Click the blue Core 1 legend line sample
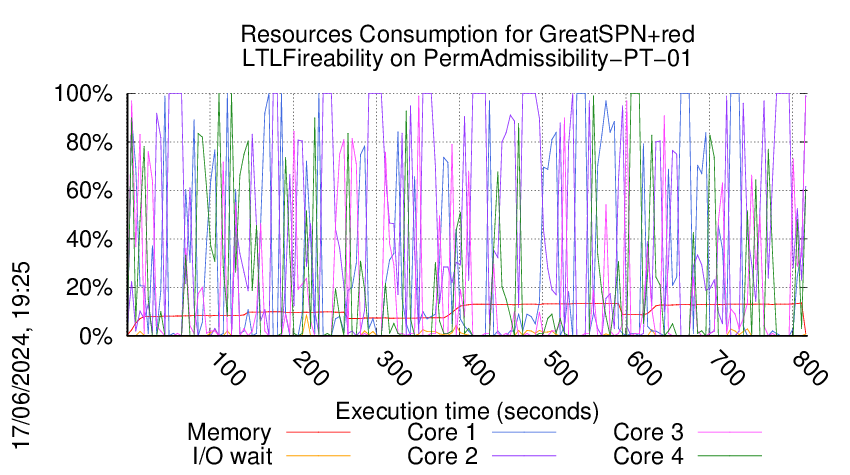Viewport: 850px width, 475px height. pos(524,432)
